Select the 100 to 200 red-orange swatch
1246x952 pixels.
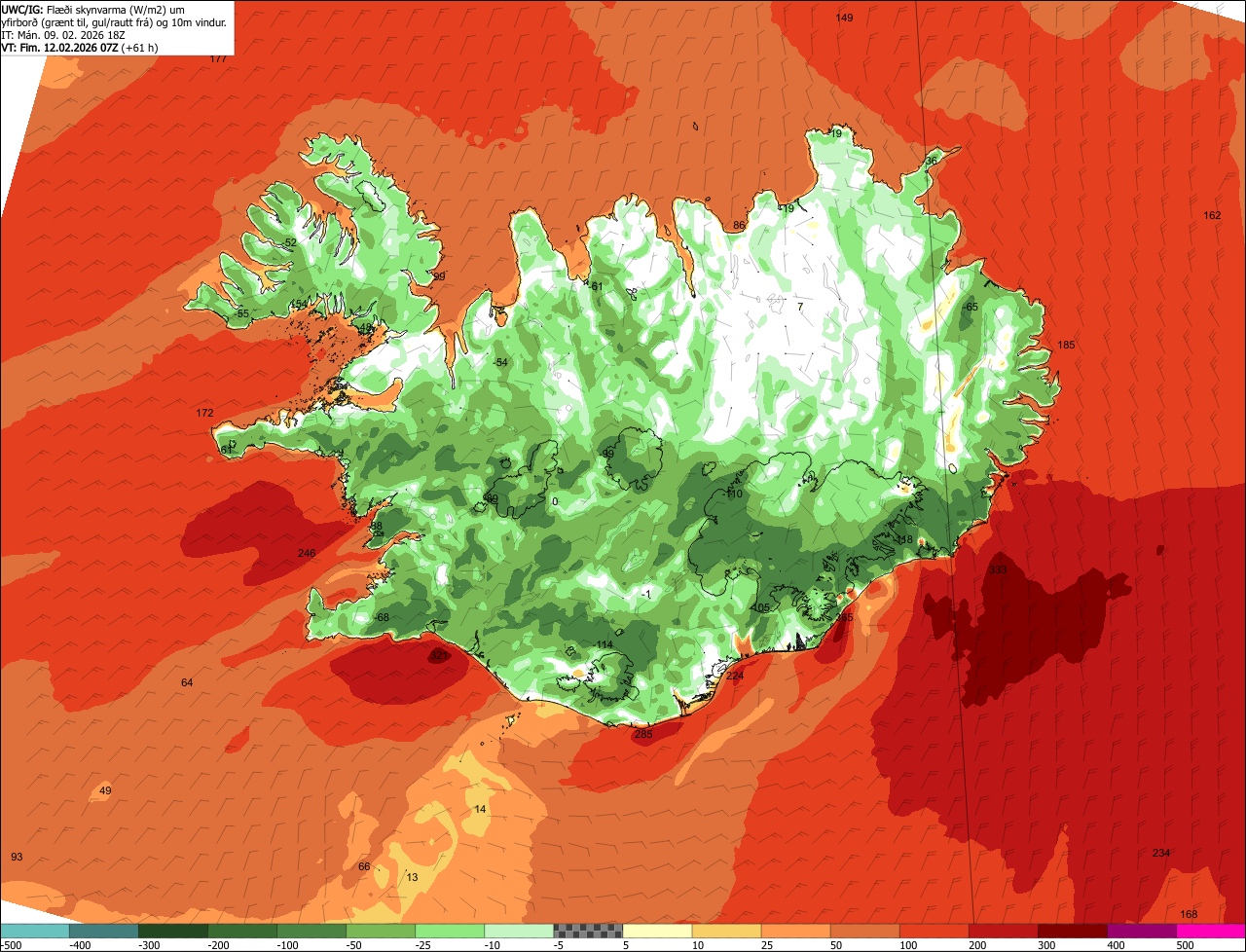(934, 931)
